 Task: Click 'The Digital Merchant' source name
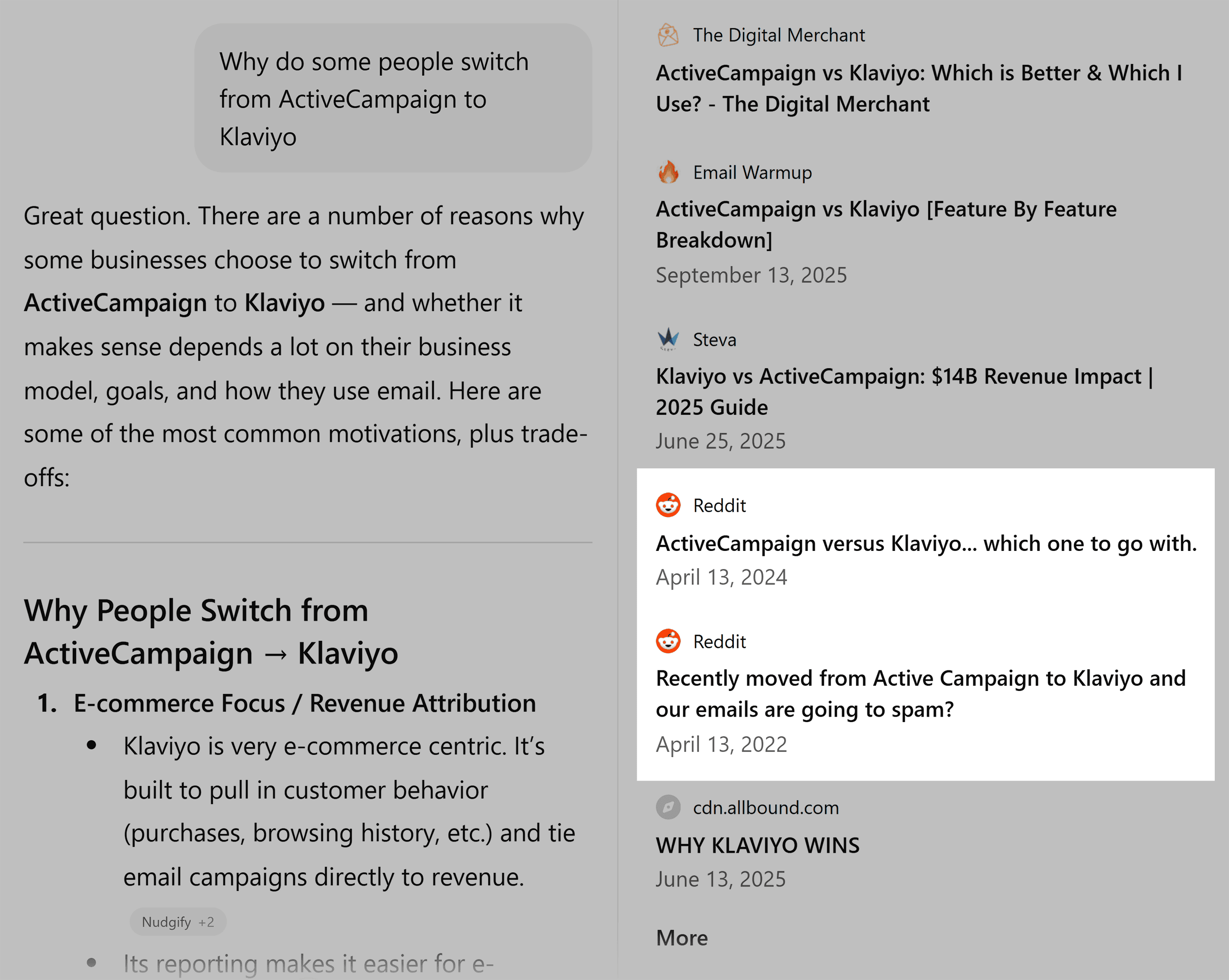click(779, 35)
